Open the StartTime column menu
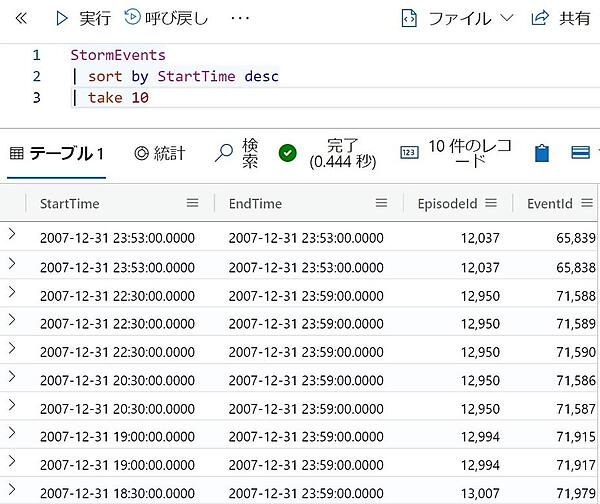600x504 pixels. pos(192,203)
